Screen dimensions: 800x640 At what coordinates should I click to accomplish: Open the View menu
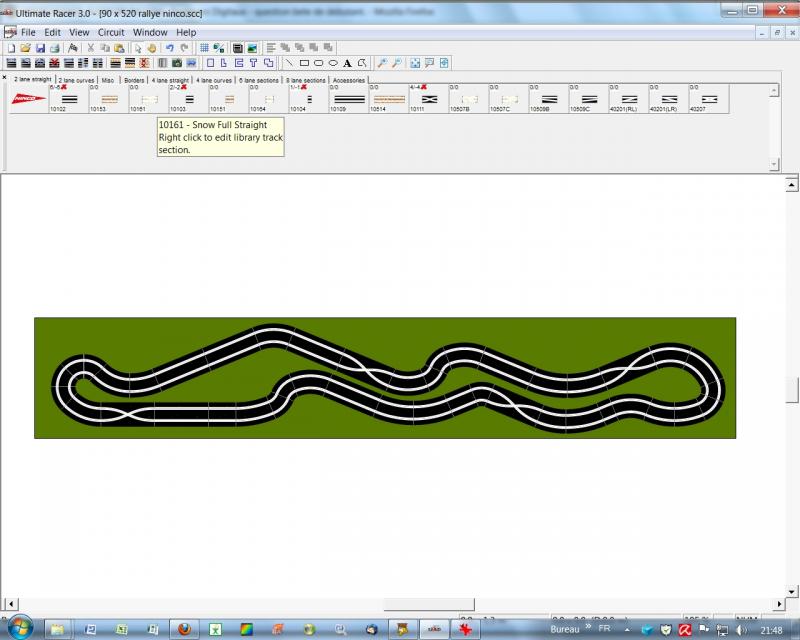click(x=79, y=32)
